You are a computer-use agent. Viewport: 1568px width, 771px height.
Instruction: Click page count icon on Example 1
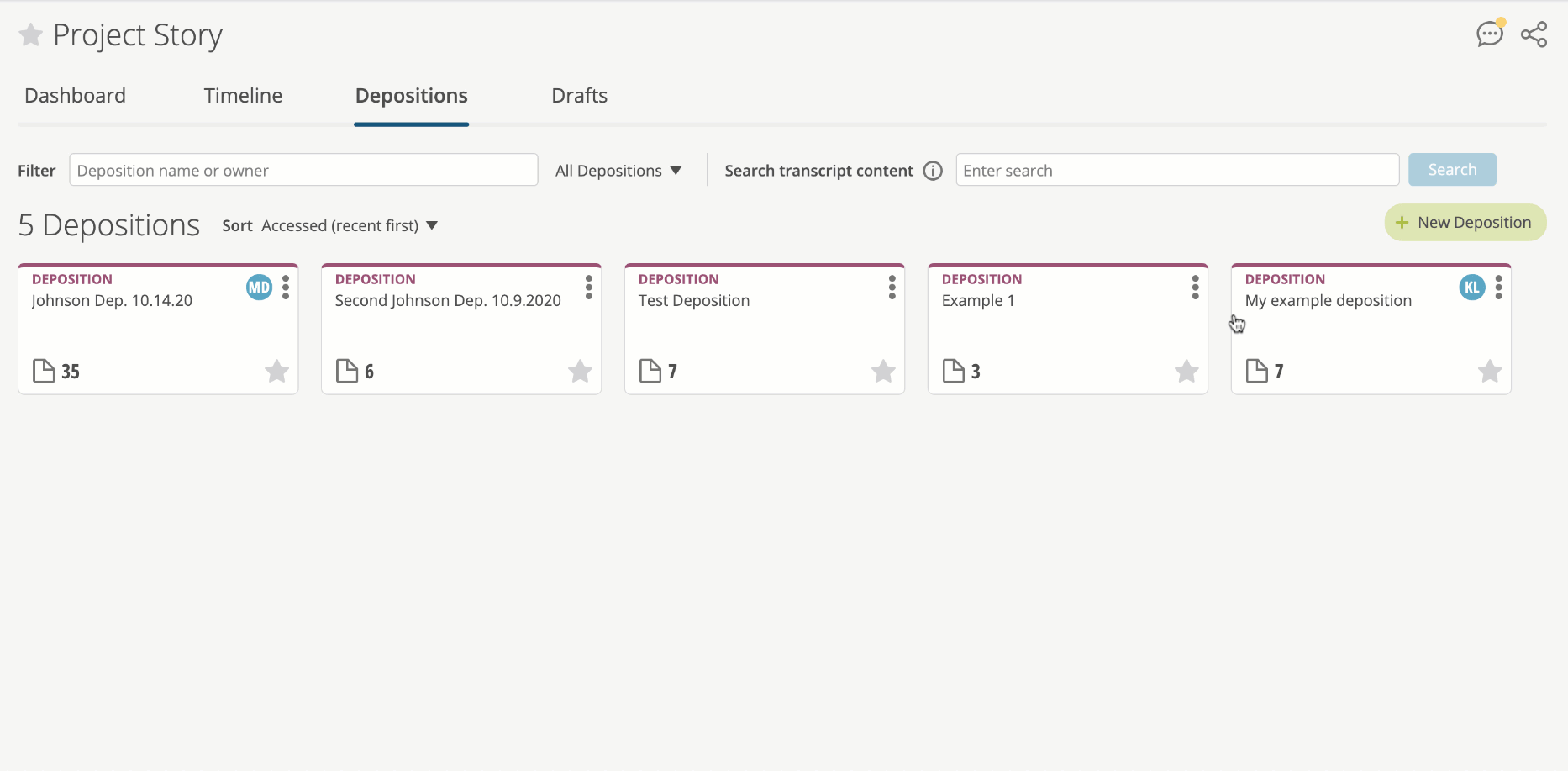pyautogui.click(x=954, y=371)
